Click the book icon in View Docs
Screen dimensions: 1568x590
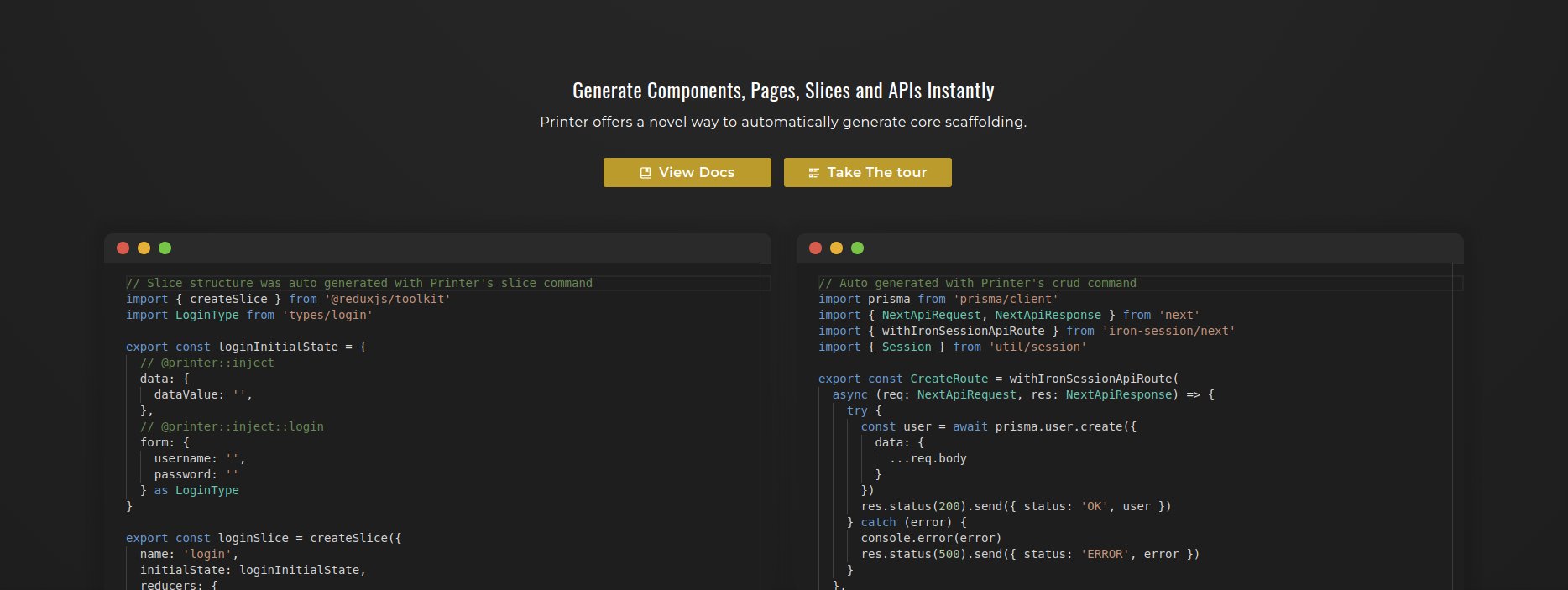pyautogui.click(x=645, y=173)
